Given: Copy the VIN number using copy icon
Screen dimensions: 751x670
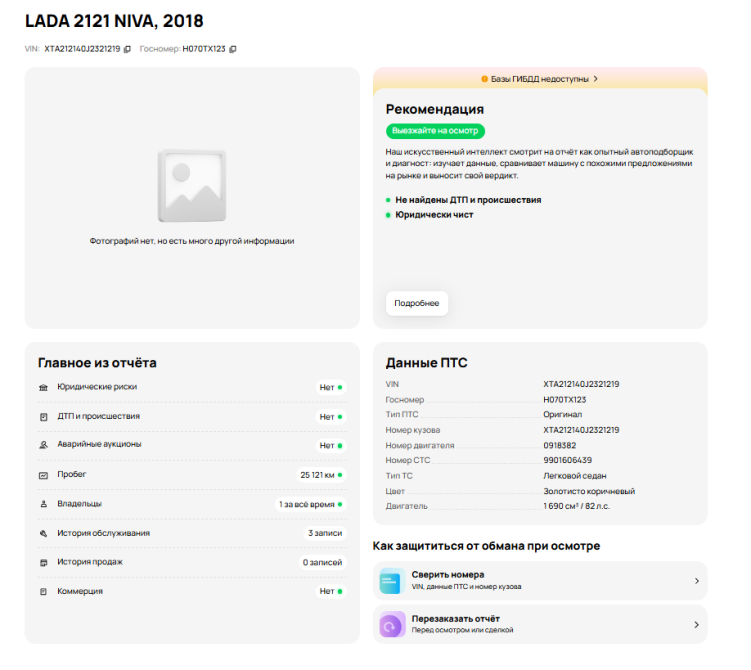Looking at the screenshot, I should coord(127,49).
